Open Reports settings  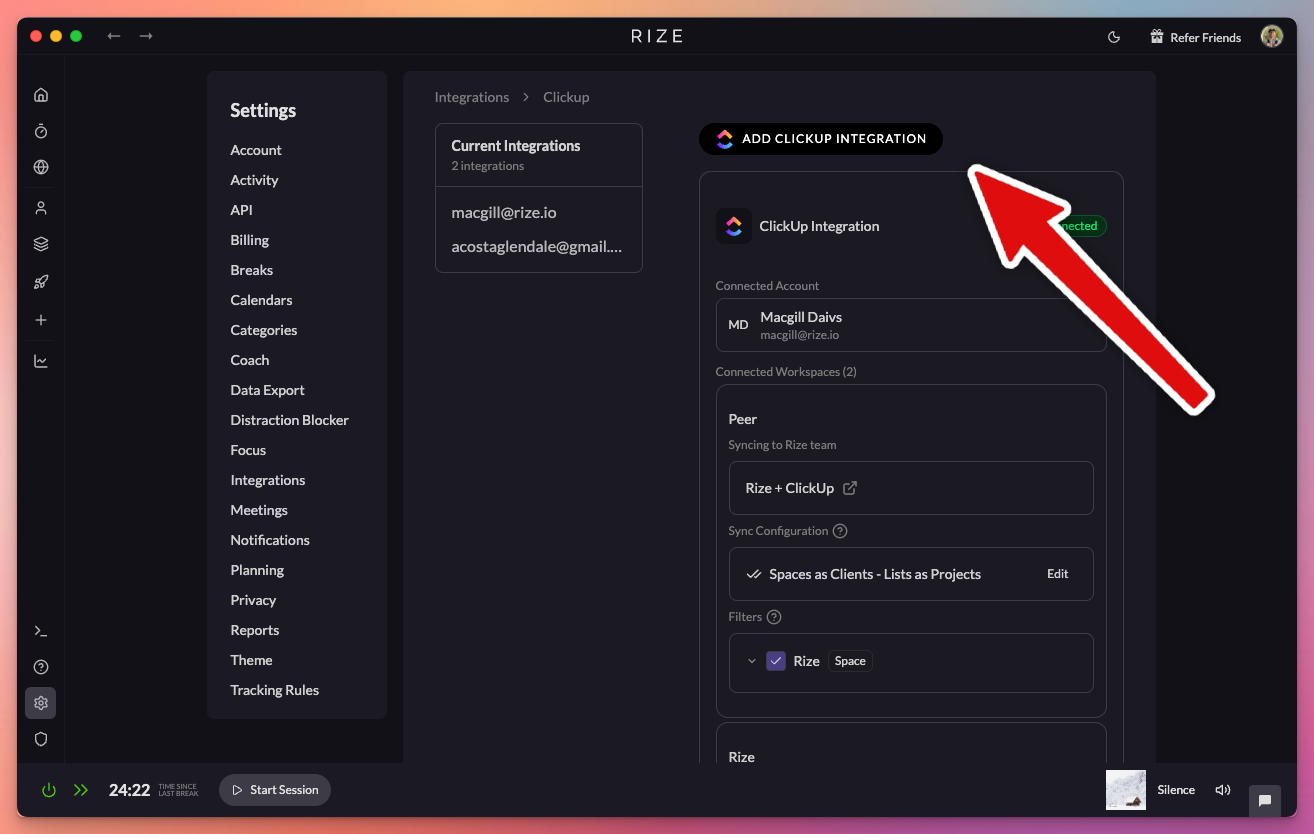[x=254, y=630]
